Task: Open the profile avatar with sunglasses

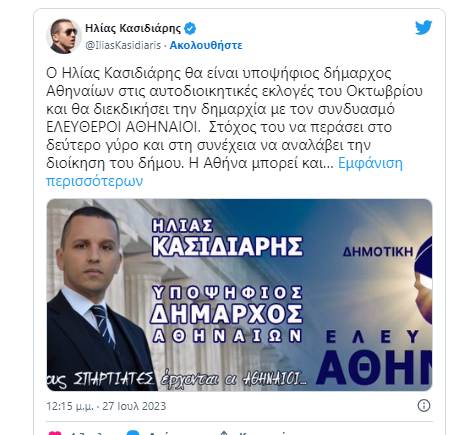Action: pos(64,36)
